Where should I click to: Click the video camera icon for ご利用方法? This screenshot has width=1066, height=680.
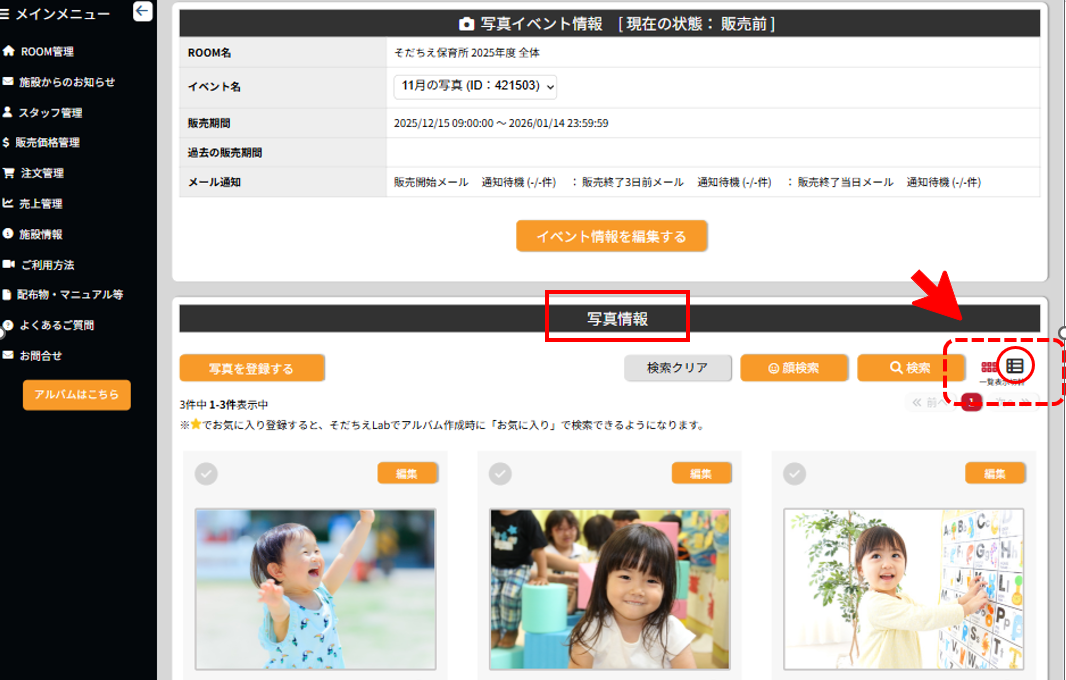[8, 265]
